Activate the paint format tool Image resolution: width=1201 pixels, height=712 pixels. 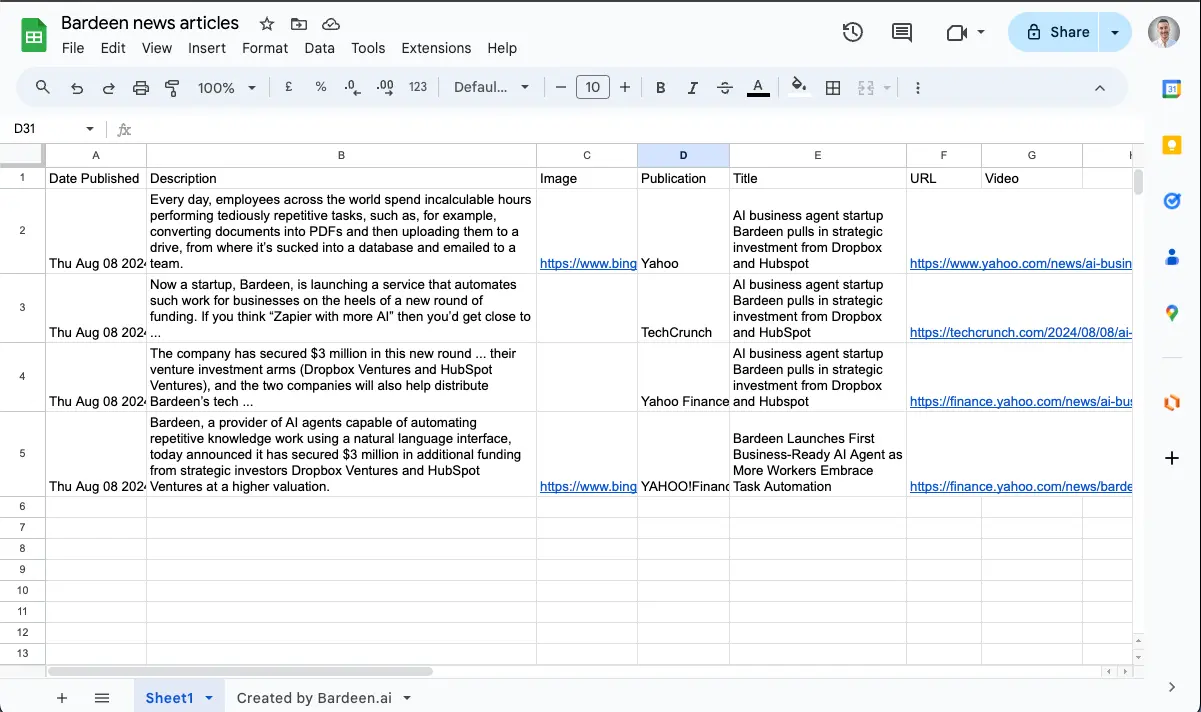click(x=172, y=88)
